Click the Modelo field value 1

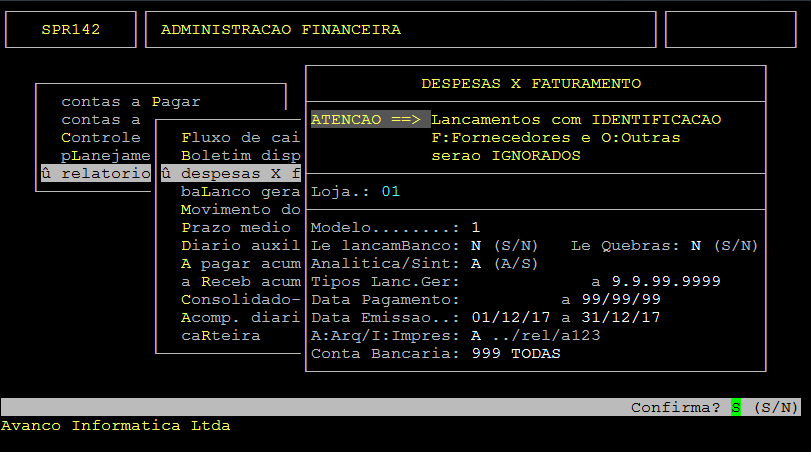476,227
